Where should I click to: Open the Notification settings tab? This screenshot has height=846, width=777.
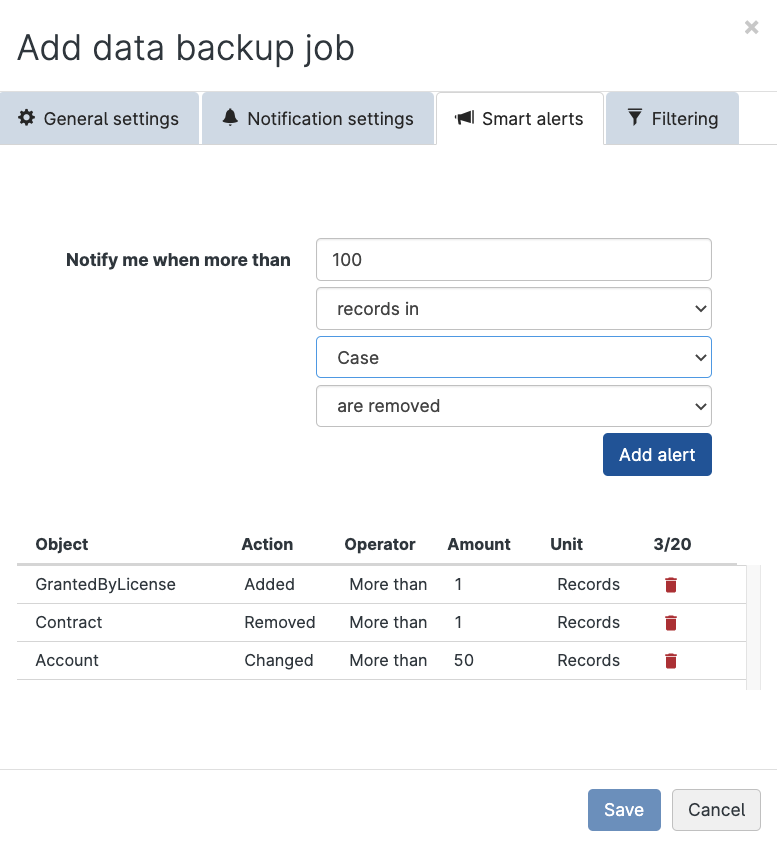point(318,119)
